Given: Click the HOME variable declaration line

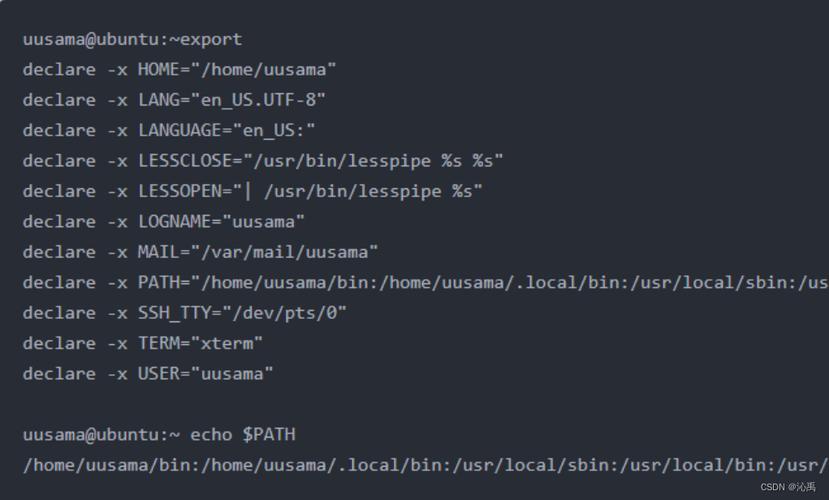Looking at the screenshot, I should 179,70.
